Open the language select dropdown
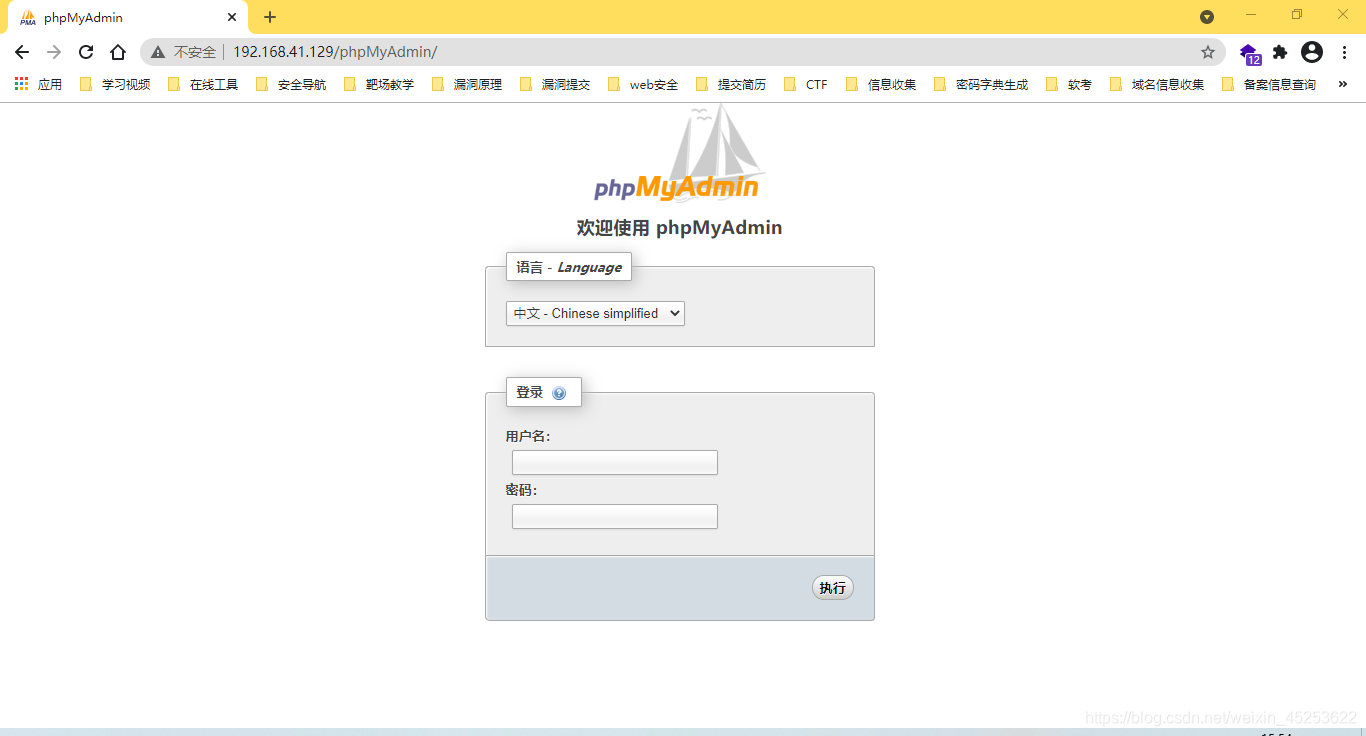Image resolution: width=1366 pixels, height=736 pixels. coord(595,313)
